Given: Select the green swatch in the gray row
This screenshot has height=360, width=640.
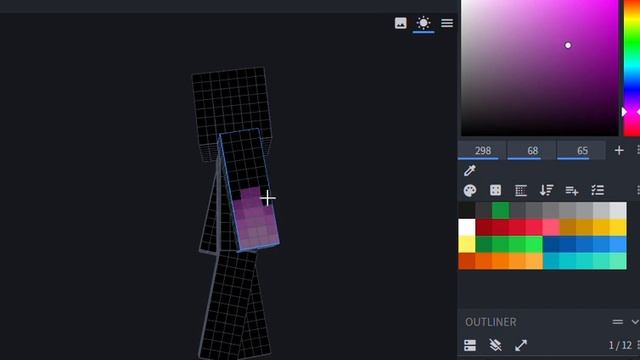Looking at the screenshot, I should 500,210.
